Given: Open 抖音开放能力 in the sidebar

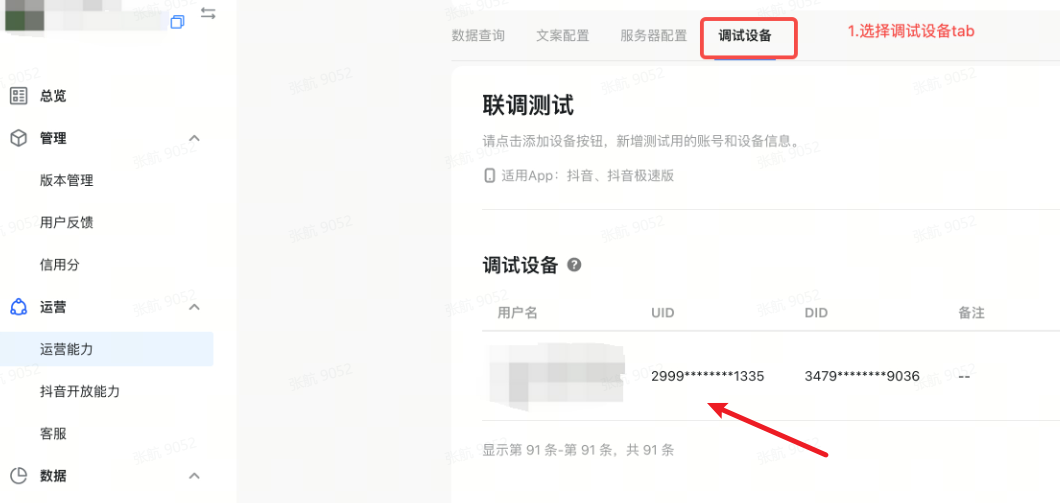Looking at the screenshot, I should 80,391.
